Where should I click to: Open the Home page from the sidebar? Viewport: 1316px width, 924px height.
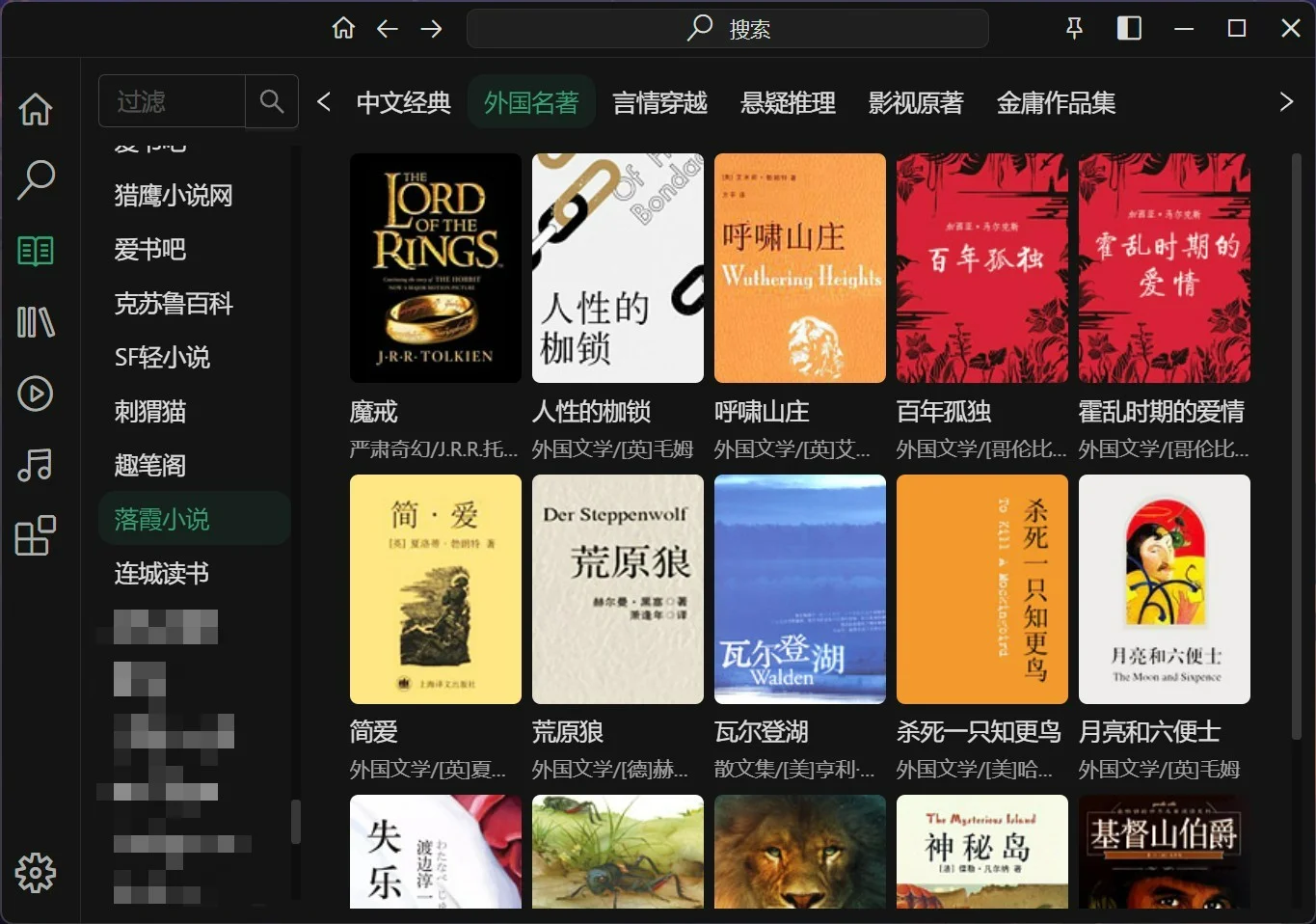point(36,109)
